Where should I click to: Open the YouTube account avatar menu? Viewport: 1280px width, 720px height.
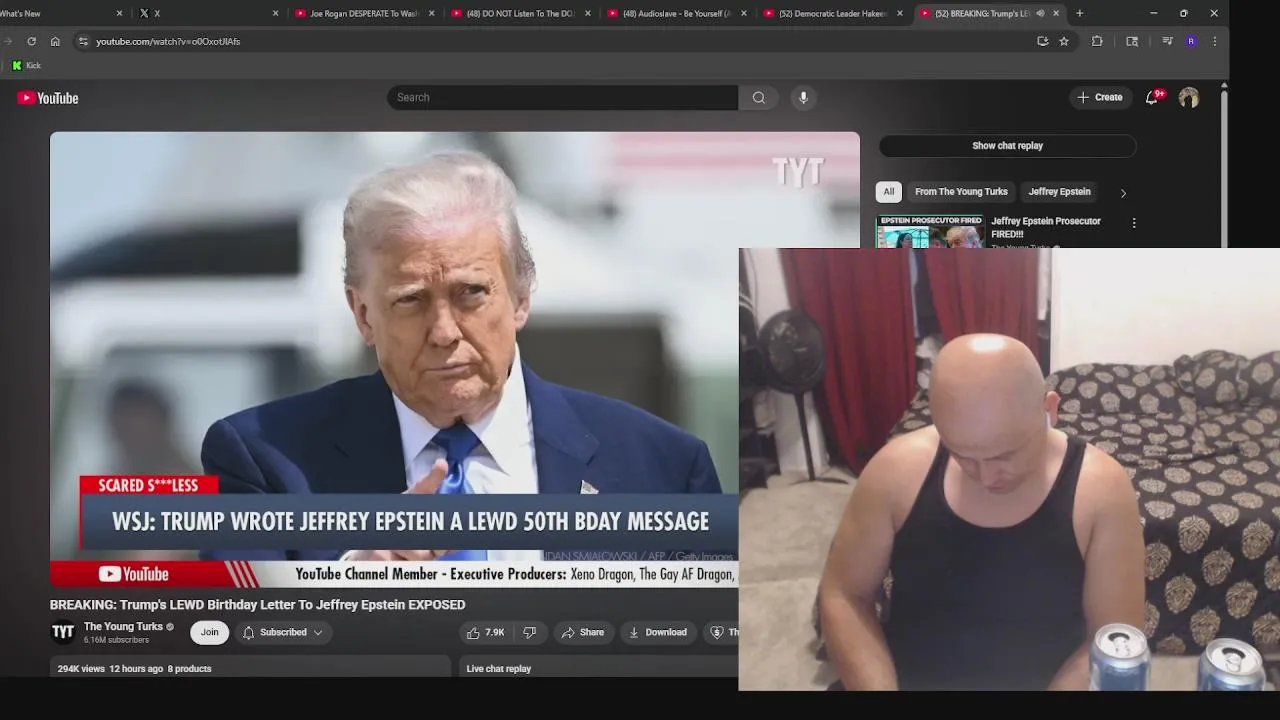tap(1189, 97)
